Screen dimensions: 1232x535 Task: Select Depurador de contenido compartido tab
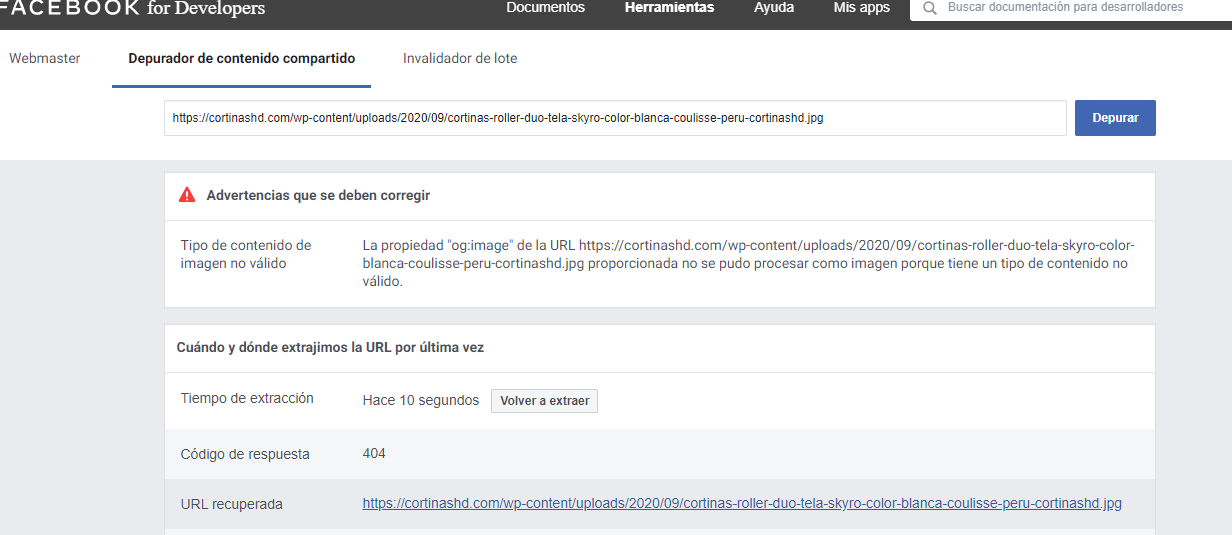point(241,58)
